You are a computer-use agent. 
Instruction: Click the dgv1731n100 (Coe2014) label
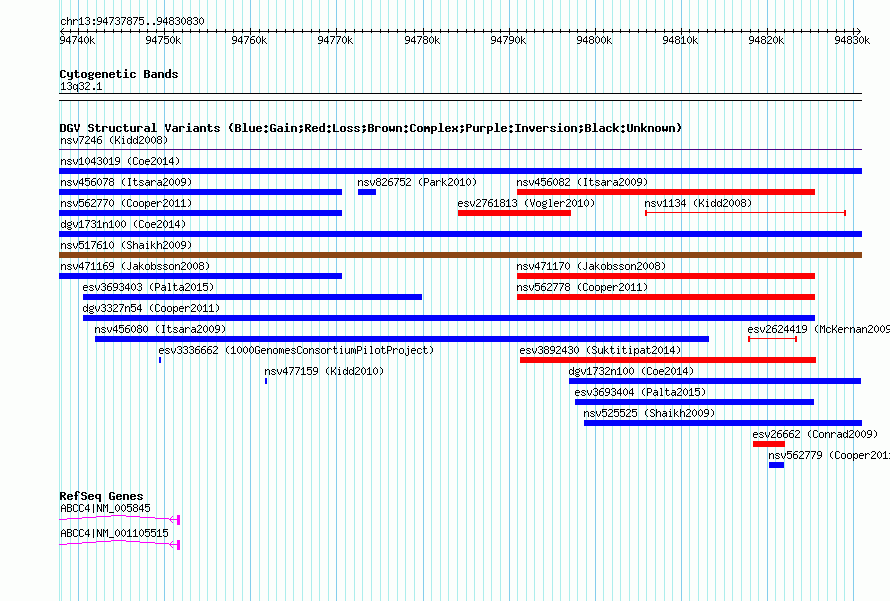click(123, 224)
